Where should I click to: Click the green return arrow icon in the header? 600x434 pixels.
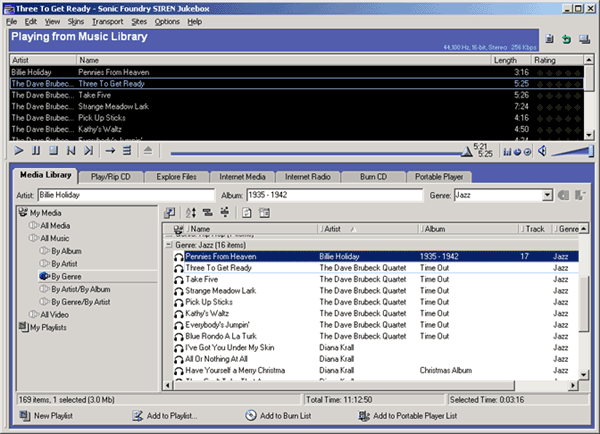pyautogui.click(x=567, y=39)
